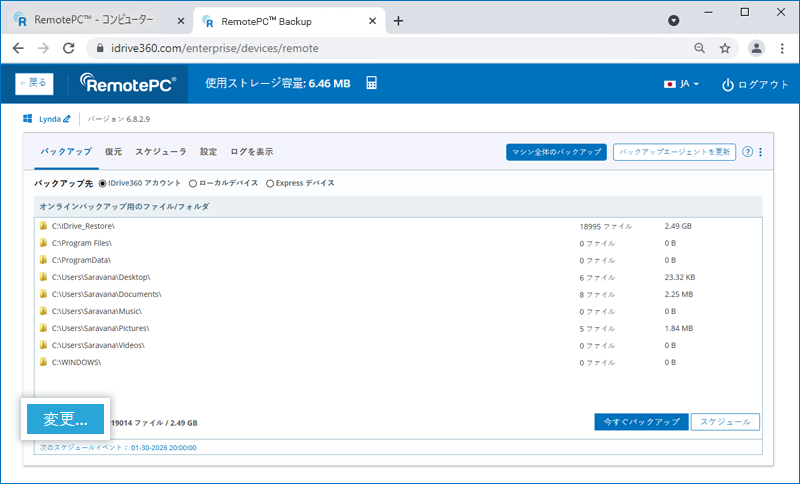
Task: Open the three-dot more options menu in panel
Action: pyautogui.click(x=761, y=152)
